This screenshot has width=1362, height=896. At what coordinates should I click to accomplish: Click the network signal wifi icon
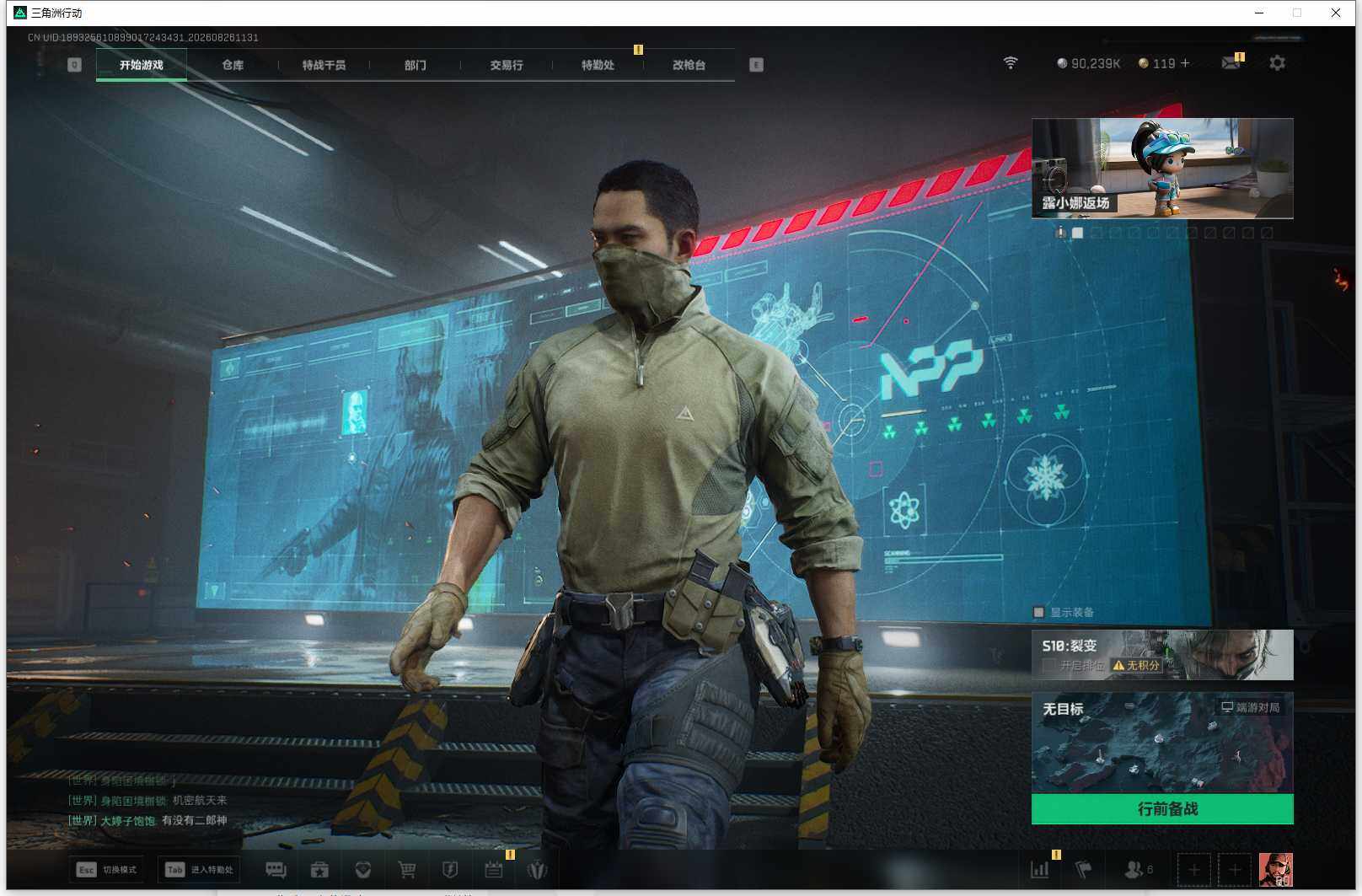pyautogui.click(x=1011, y=63)
